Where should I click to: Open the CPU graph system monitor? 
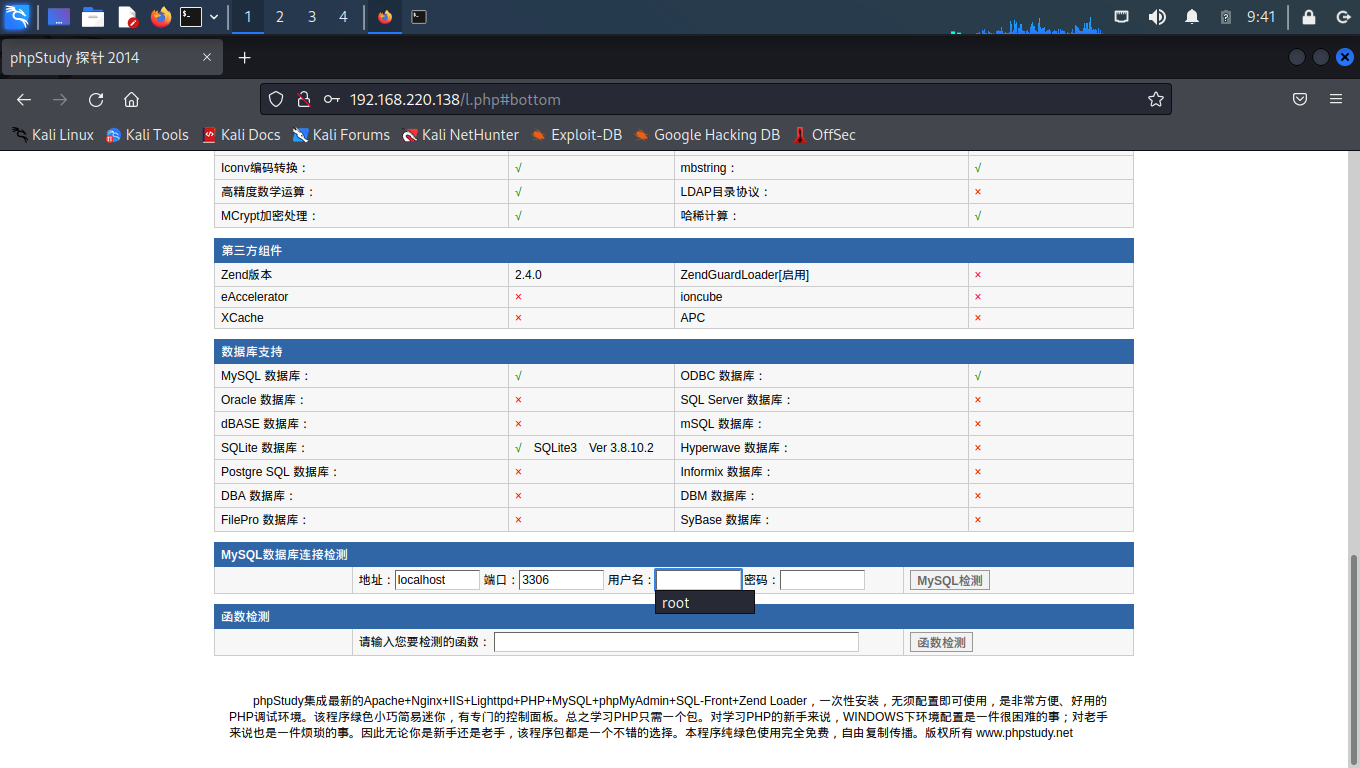(1026, 18)
